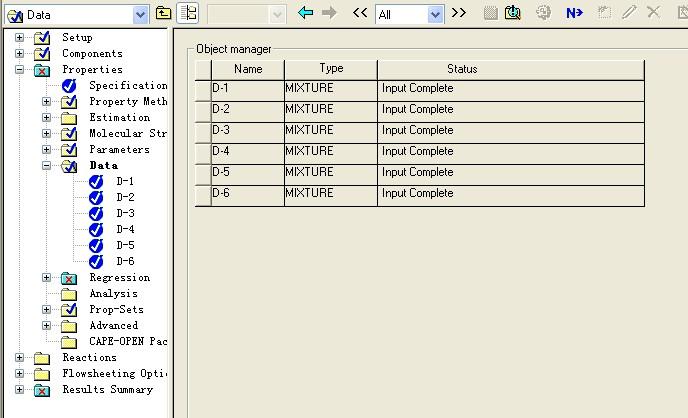The image size is (688, 418).
Task: Click the D-1 blue checkmark icon in tree
Action: tap(96, 182)
